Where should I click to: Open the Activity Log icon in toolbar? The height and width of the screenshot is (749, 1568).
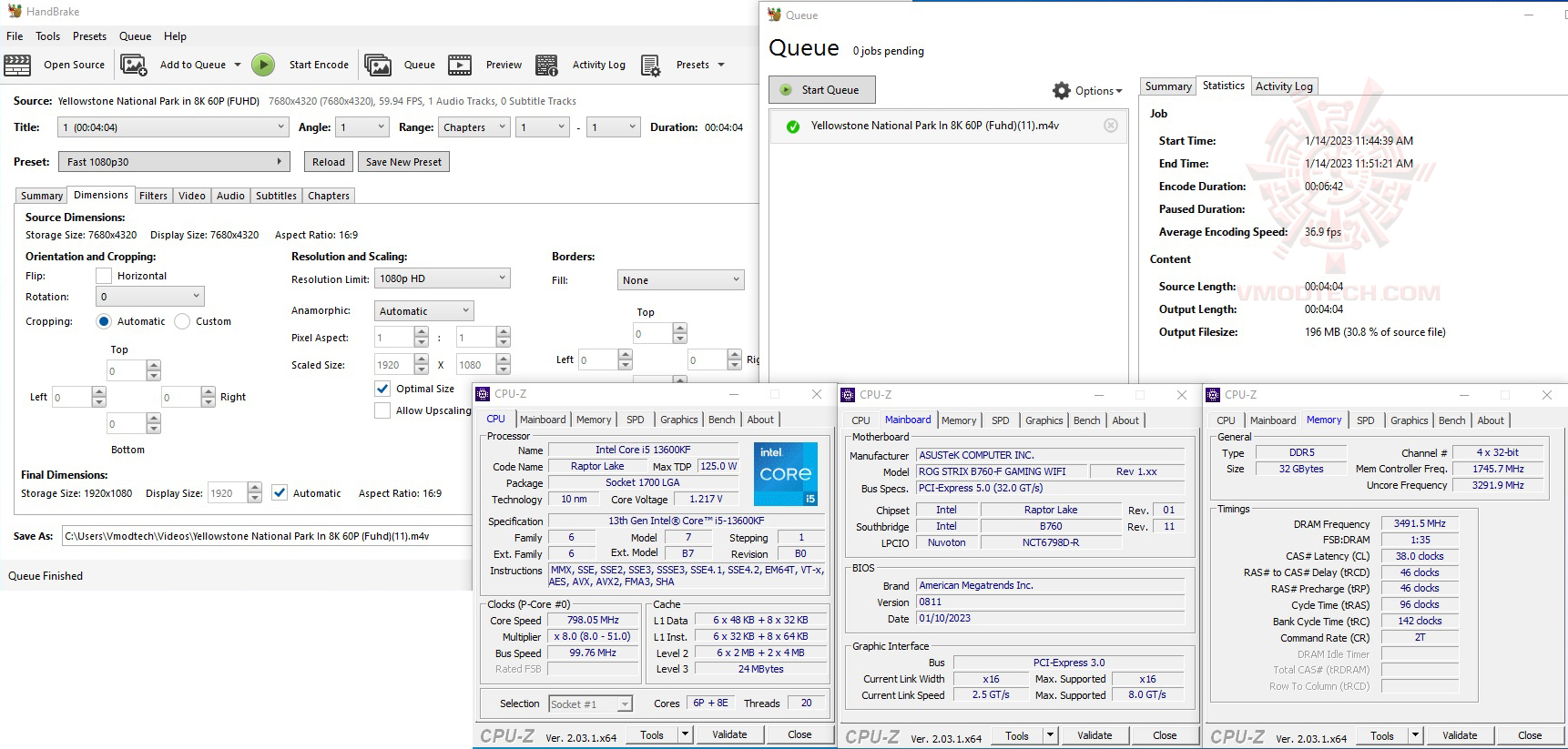[x=546, y=65]
